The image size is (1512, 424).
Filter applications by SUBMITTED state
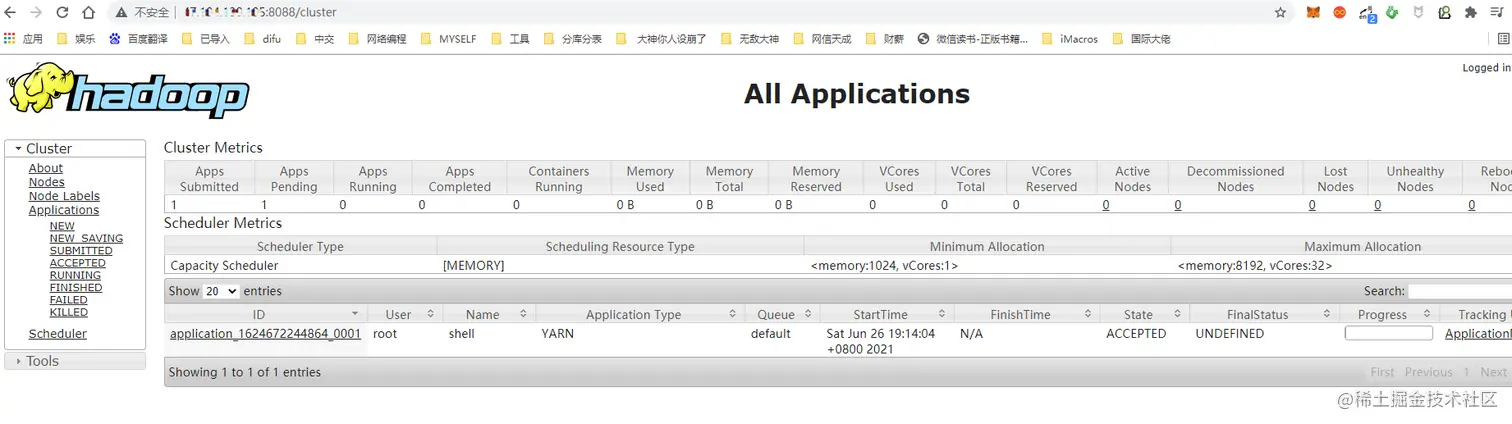pyautogui.click(x=81, y=251)
